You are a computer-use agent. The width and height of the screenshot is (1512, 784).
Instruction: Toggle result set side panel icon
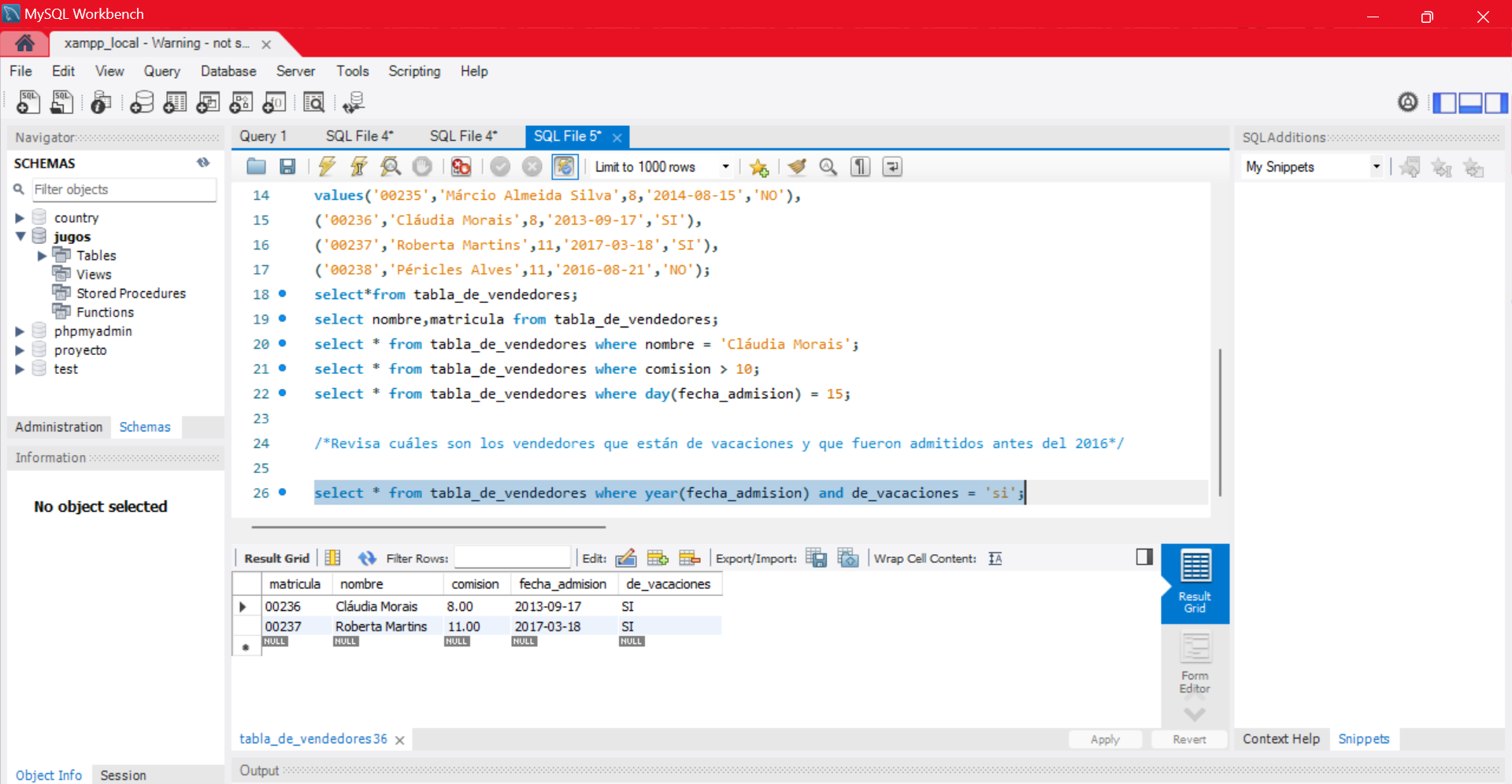click(x=1144, y=557)
